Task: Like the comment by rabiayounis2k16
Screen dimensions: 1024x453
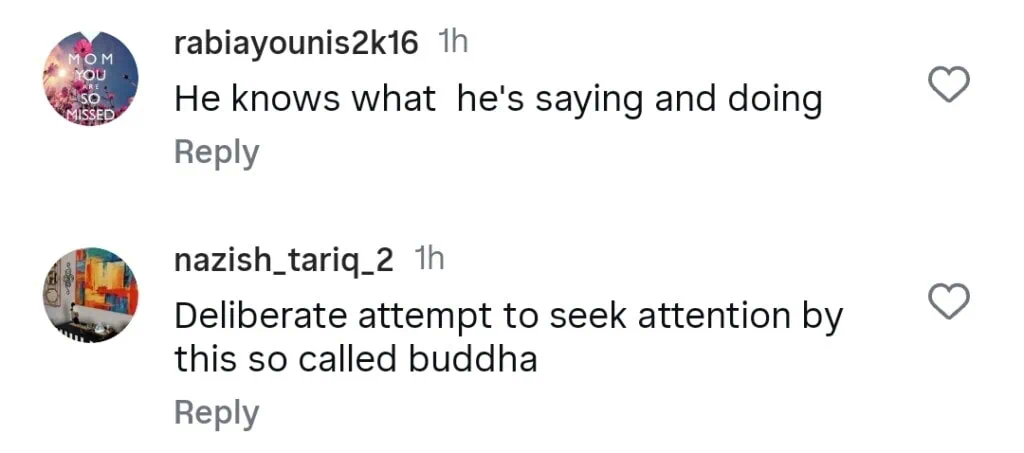Action: point(949,86)
